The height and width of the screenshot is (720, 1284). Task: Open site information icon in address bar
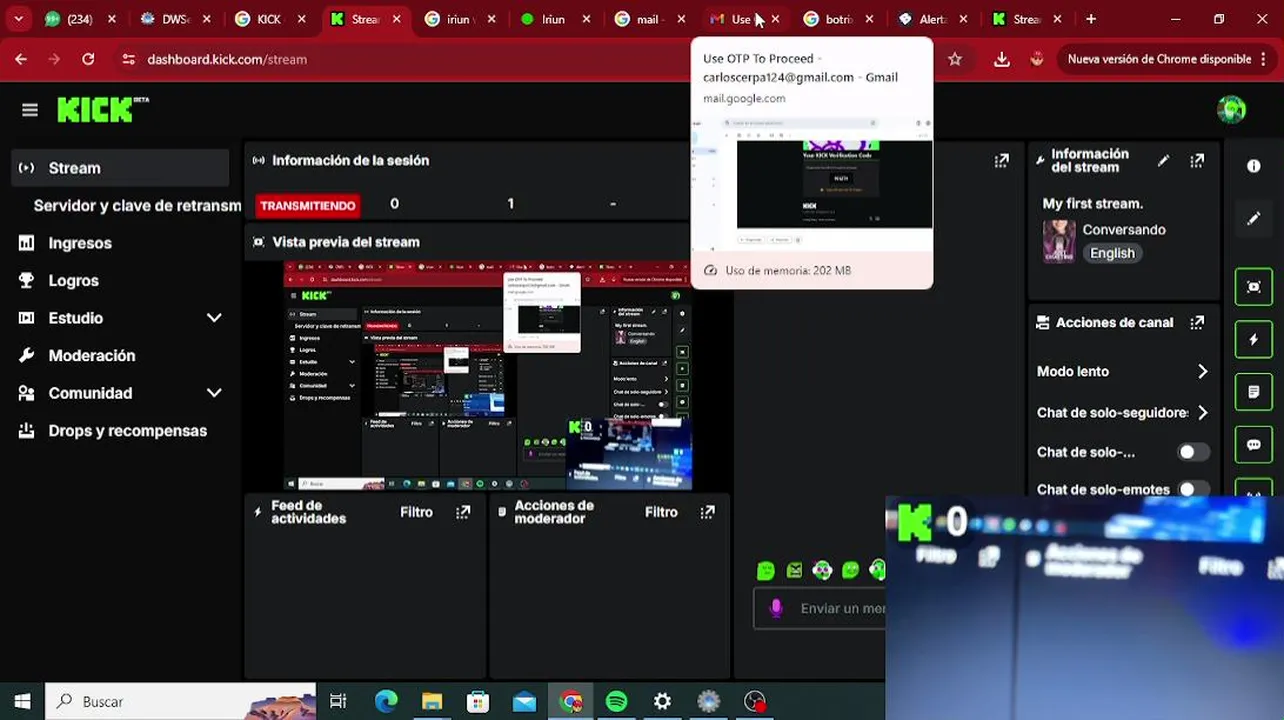tap(128, 59)
